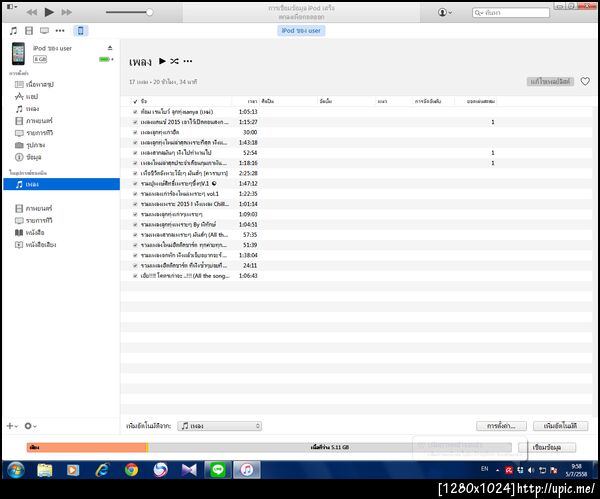Open the account dropdown near the search box
The height and width of the screenshot is (499, 600).
pos(445,12)
